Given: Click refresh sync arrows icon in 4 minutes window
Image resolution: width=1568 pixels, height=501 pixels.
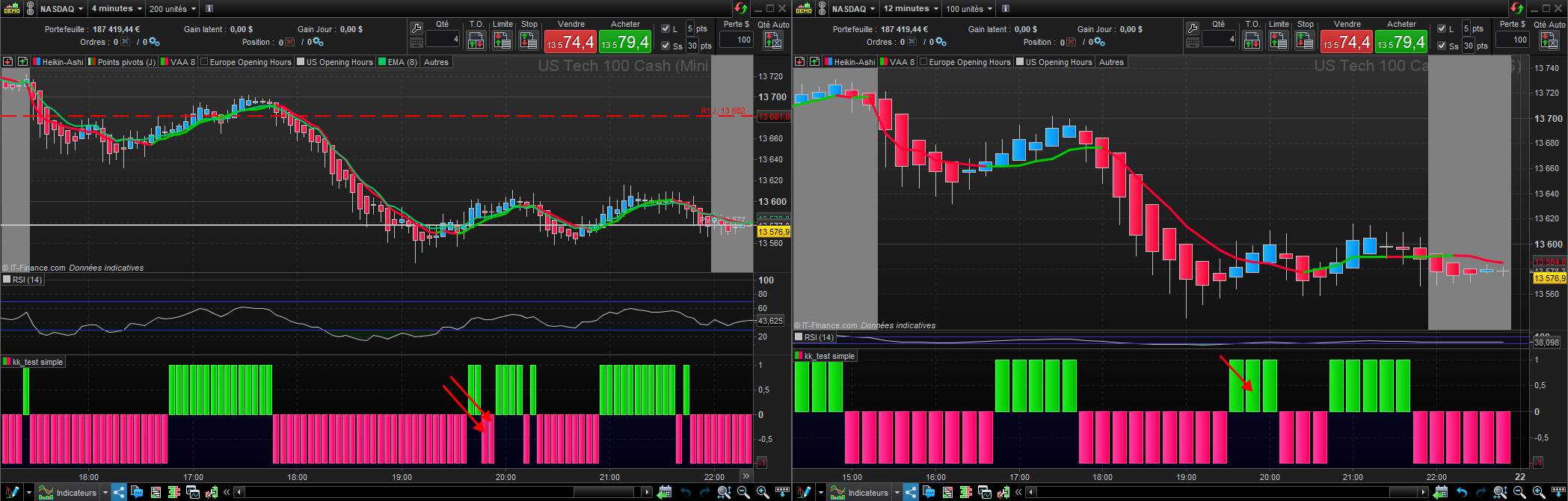Looking at the screenshot, I should coord(740,8).
